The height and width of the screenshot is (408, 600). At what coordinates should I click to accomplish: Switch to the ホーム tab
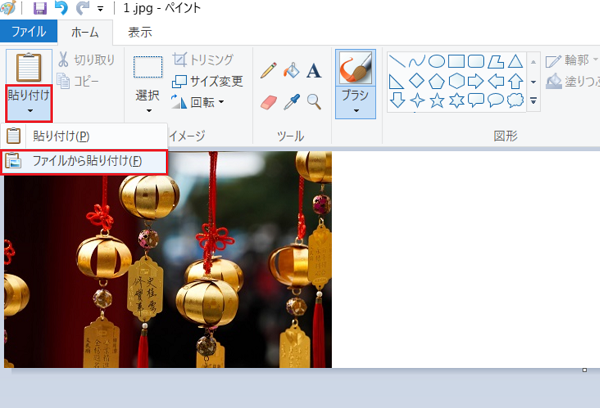85,32
